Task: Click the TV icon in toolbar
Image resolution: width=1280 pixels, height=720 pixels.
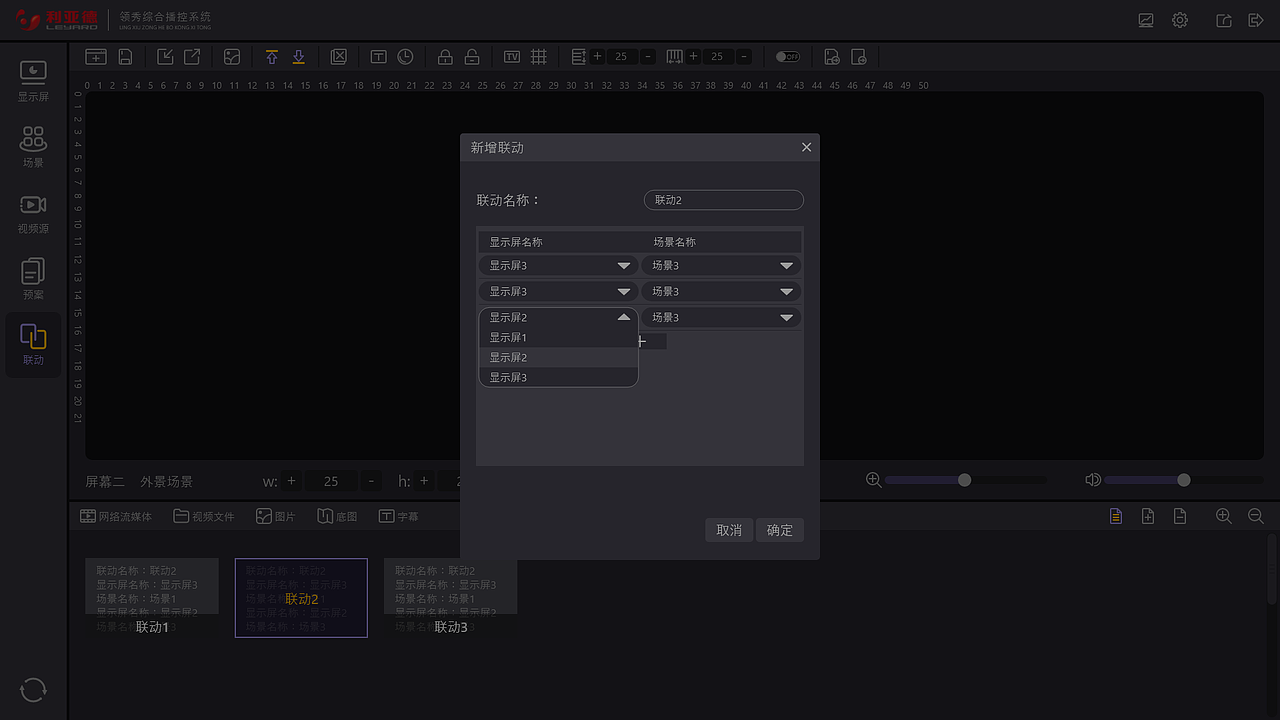Action: coord(512,57)
